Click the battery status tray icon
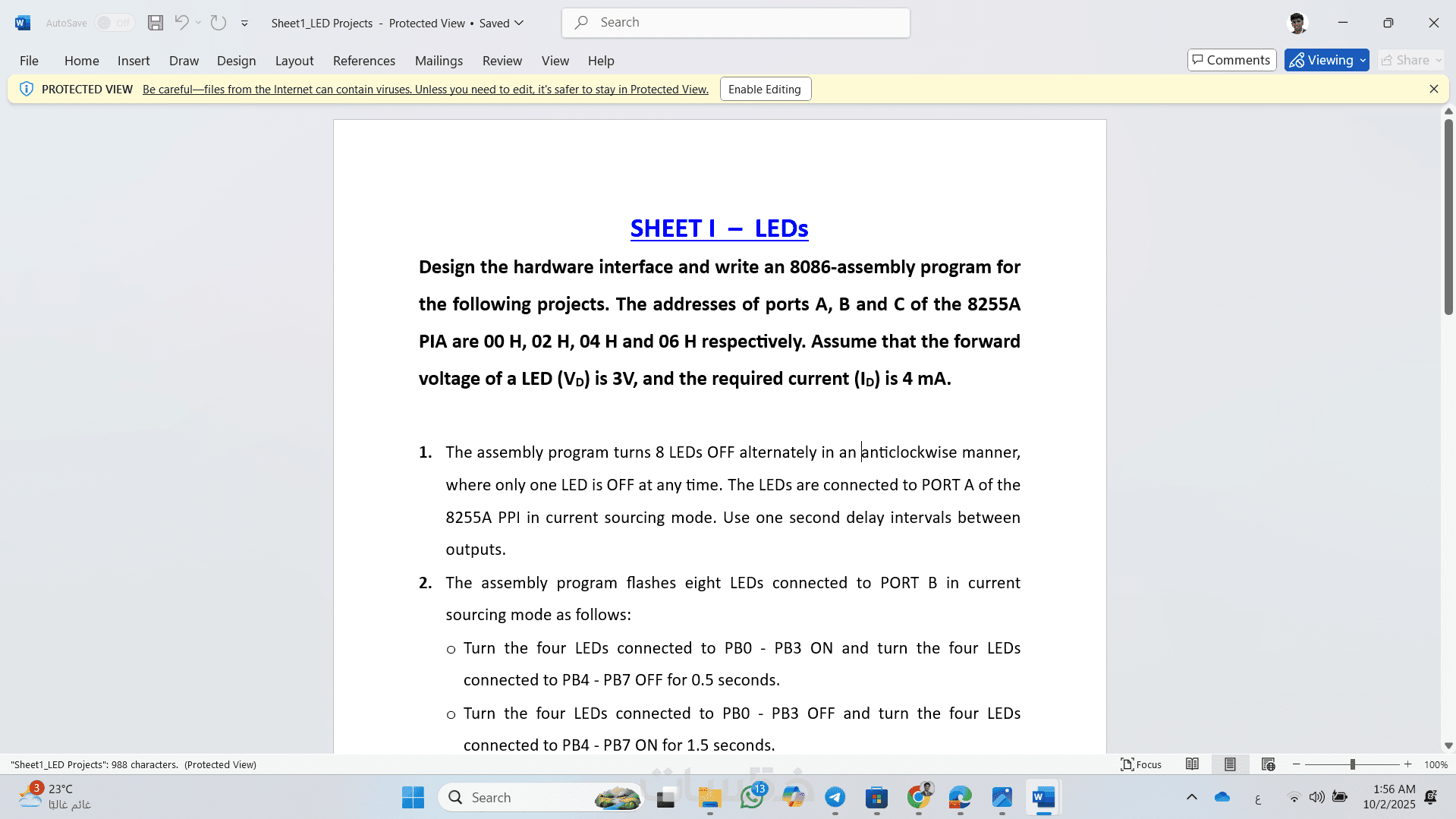This screenshot has height=819, width=1456. coord(1340,797)
